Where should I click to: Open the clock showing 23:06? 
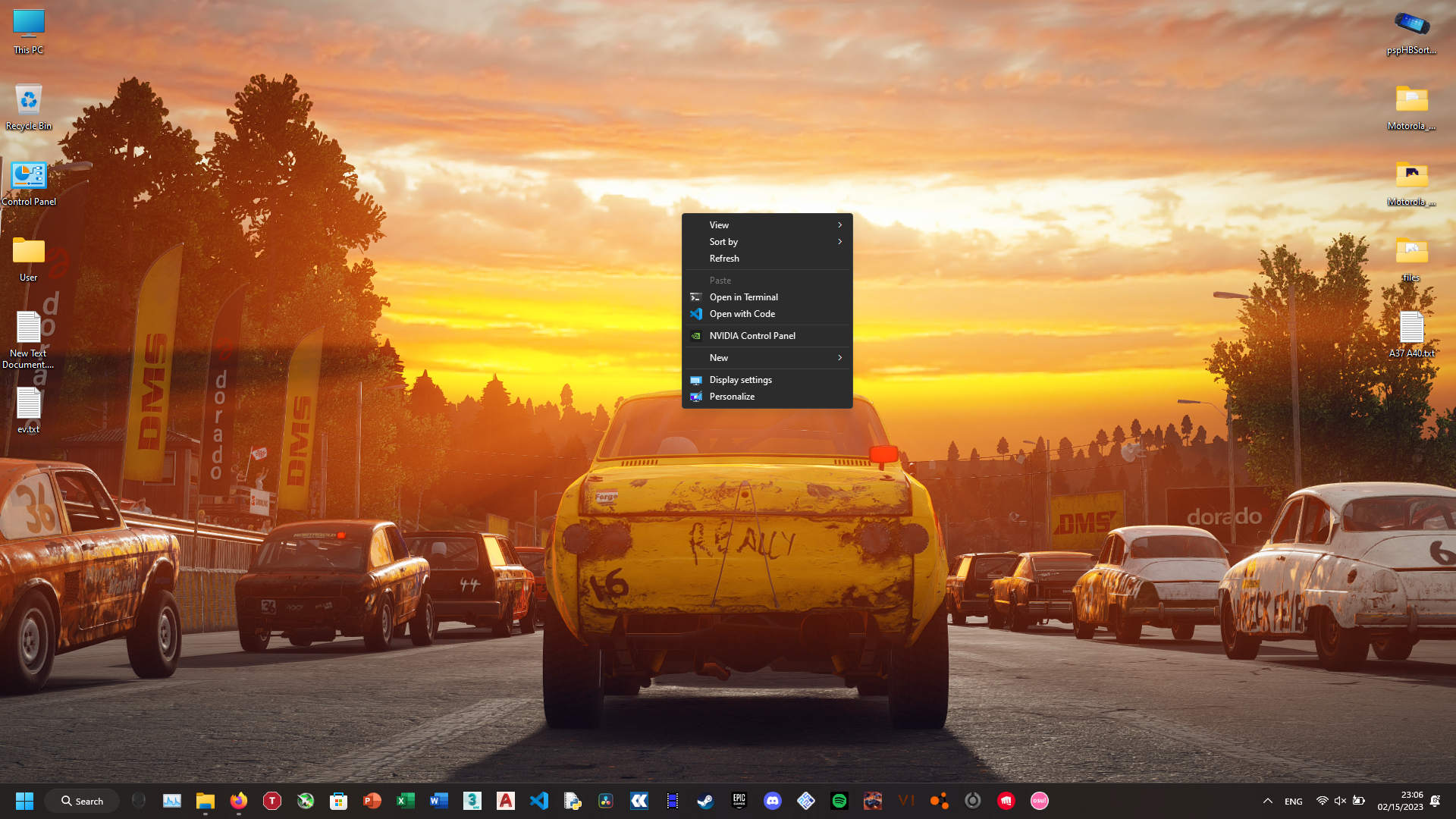tap(1400, 801)
